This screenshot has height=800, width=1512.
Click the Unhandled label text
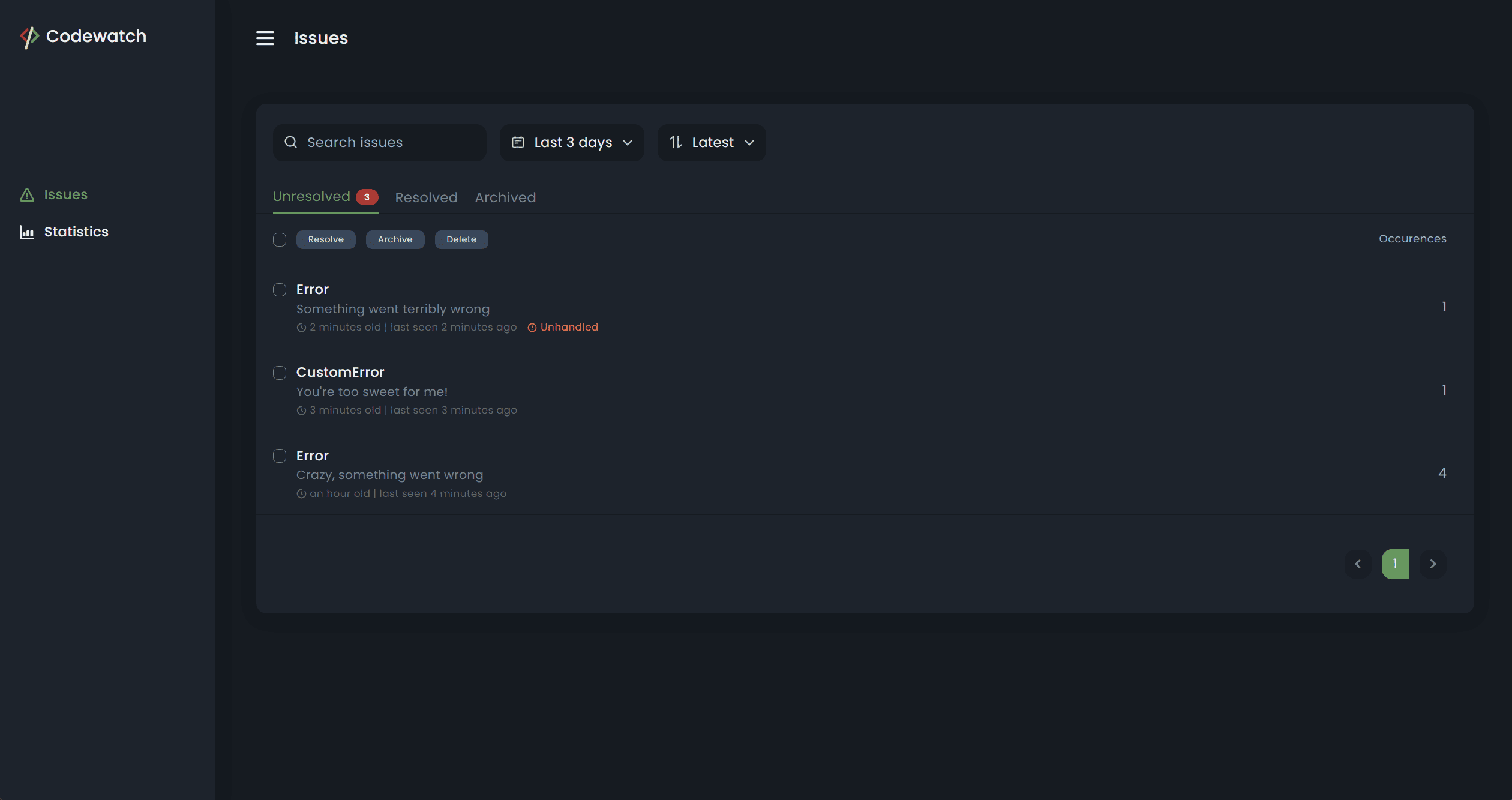click(569, 328)
